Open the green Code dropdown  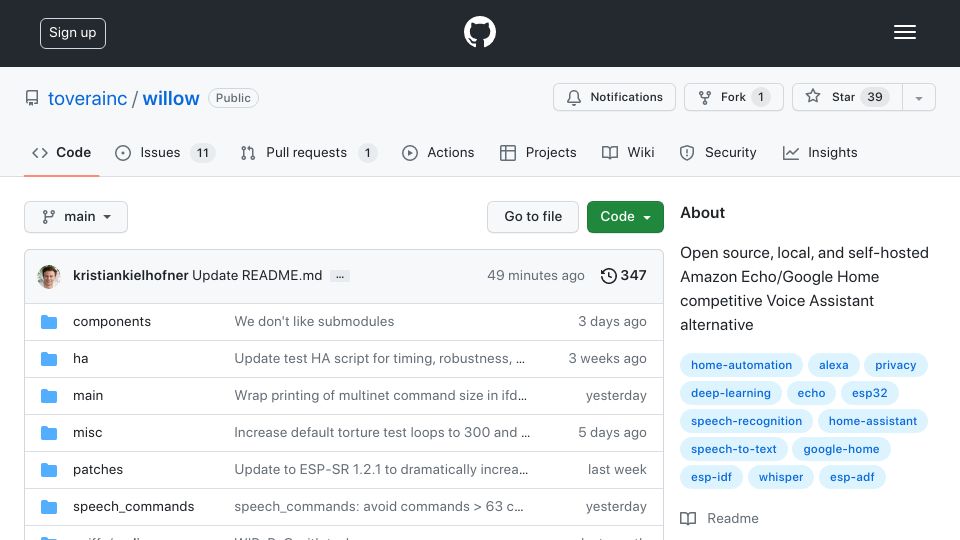[625, 217]
